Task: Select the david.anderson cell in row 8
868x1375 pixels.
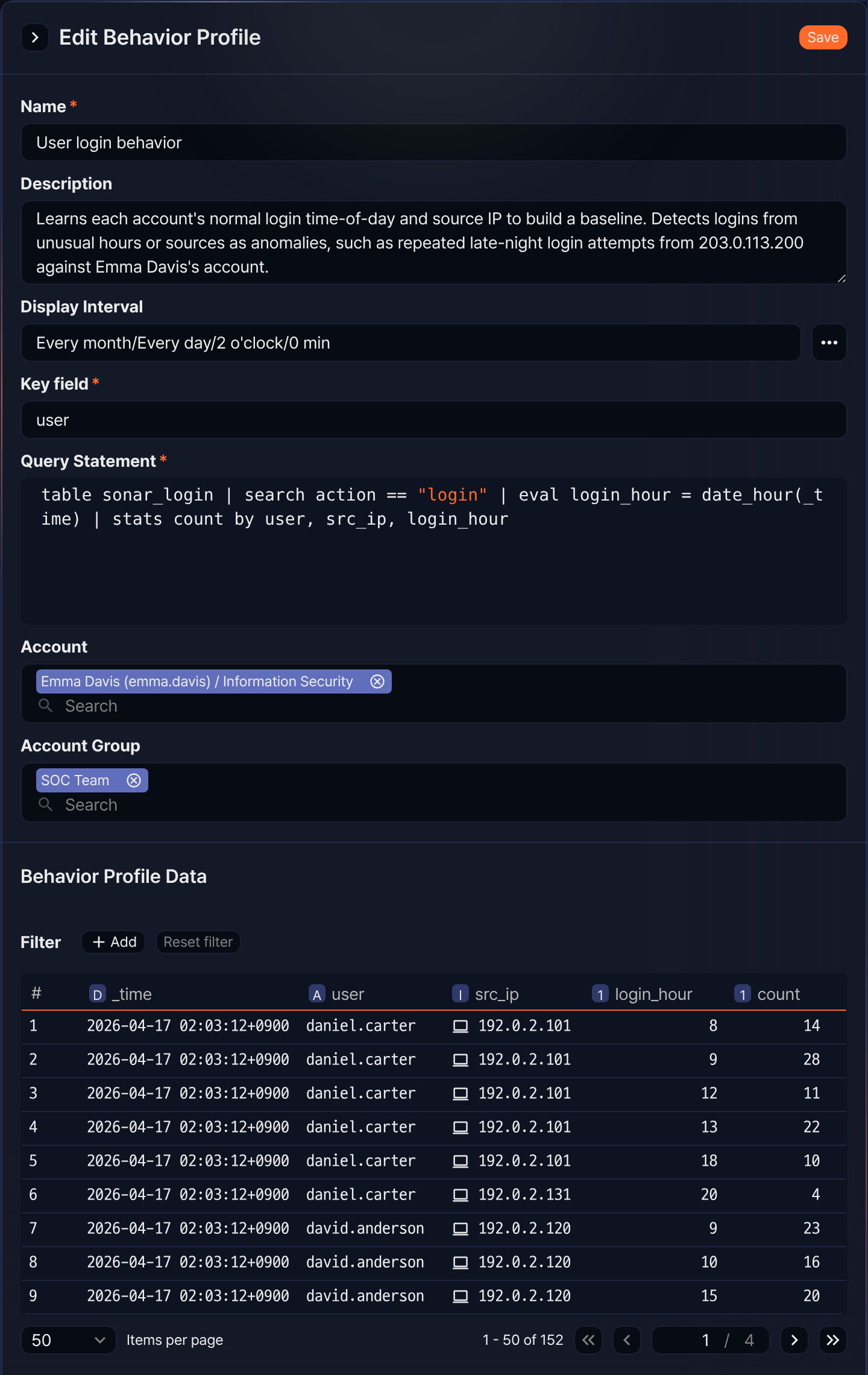Action: [x=365, y=1262]
